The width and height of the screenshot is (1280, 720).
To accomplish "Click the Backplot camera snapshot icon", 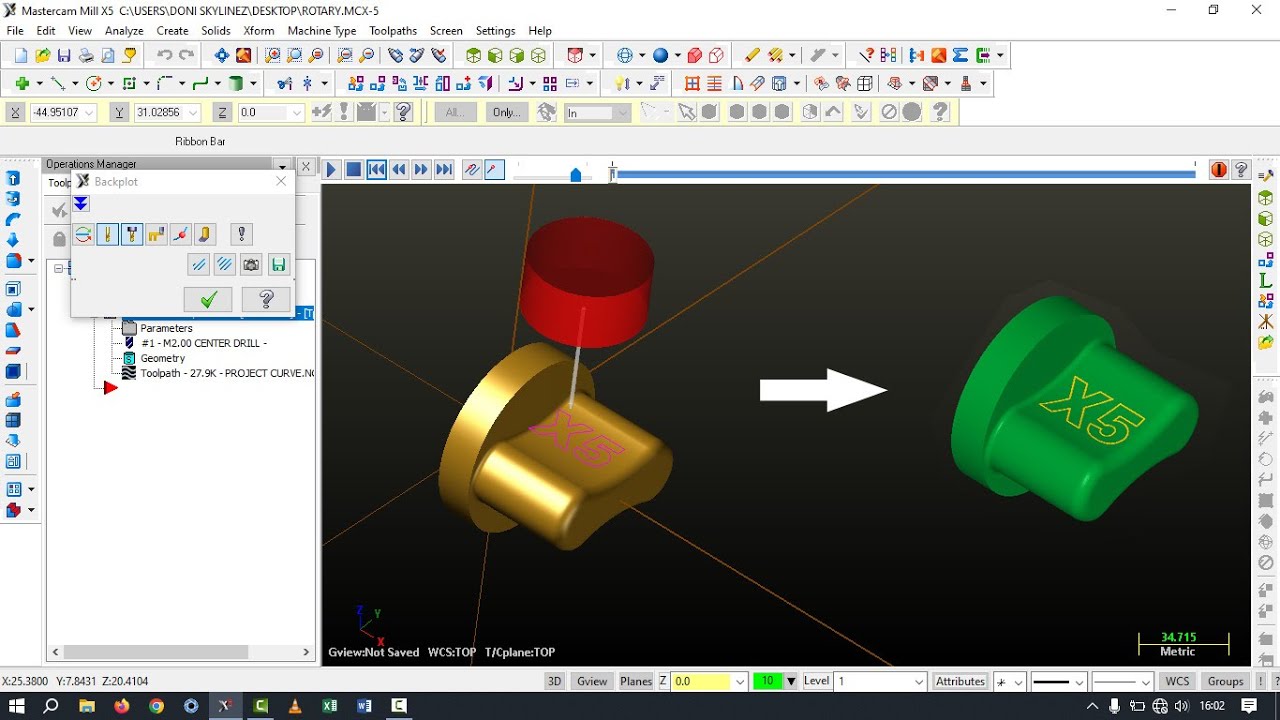I will pos(251,265).
